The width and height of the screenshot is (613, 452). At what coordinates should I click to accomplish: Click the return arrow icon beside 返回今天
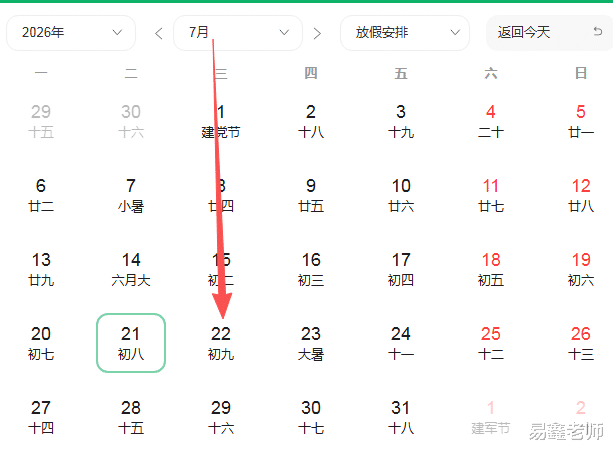[597, 31]
